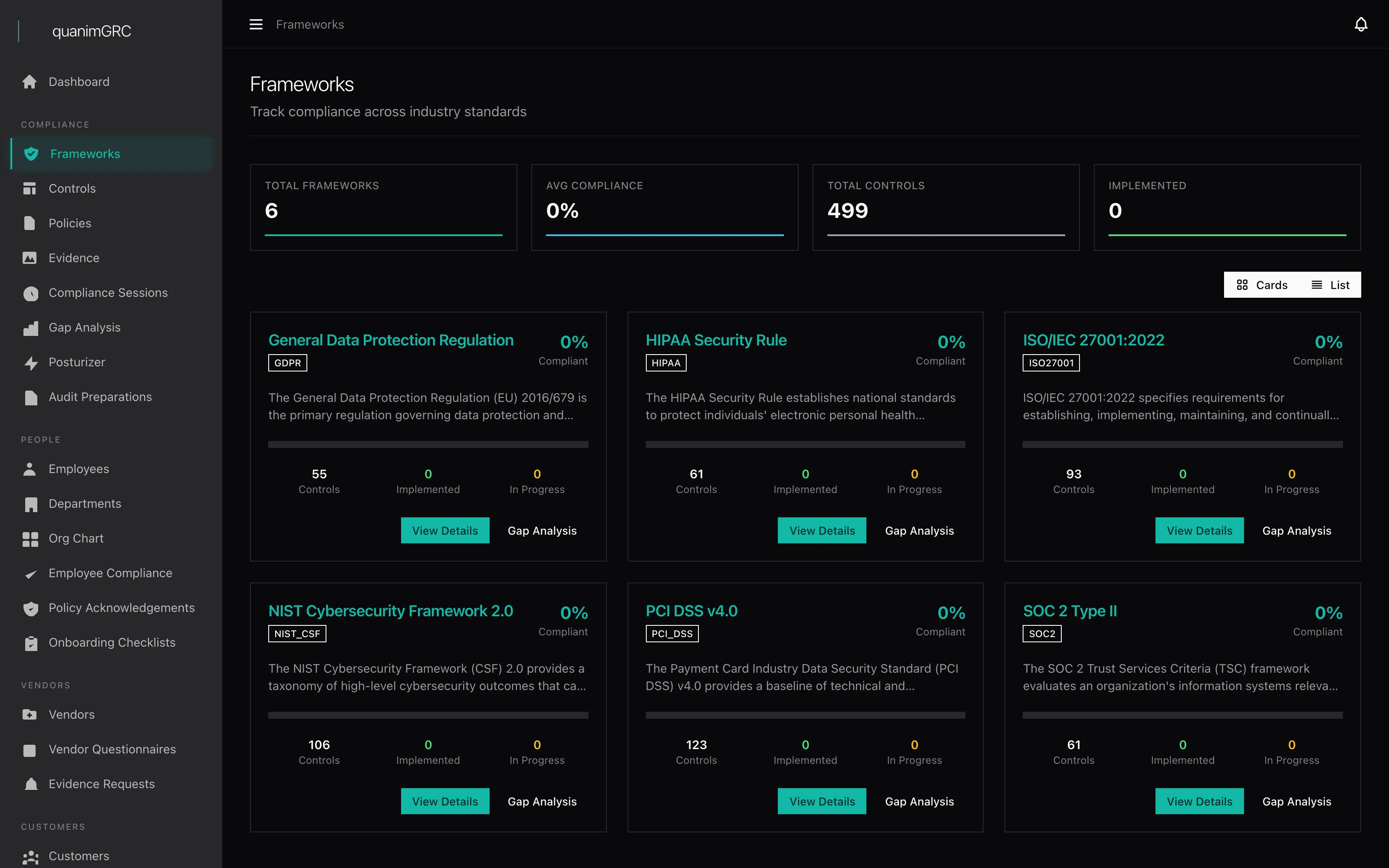Open Gap Analysis for HIPAA card
Viewport: 1389px width, 868px height.
(x=919, y=530)
